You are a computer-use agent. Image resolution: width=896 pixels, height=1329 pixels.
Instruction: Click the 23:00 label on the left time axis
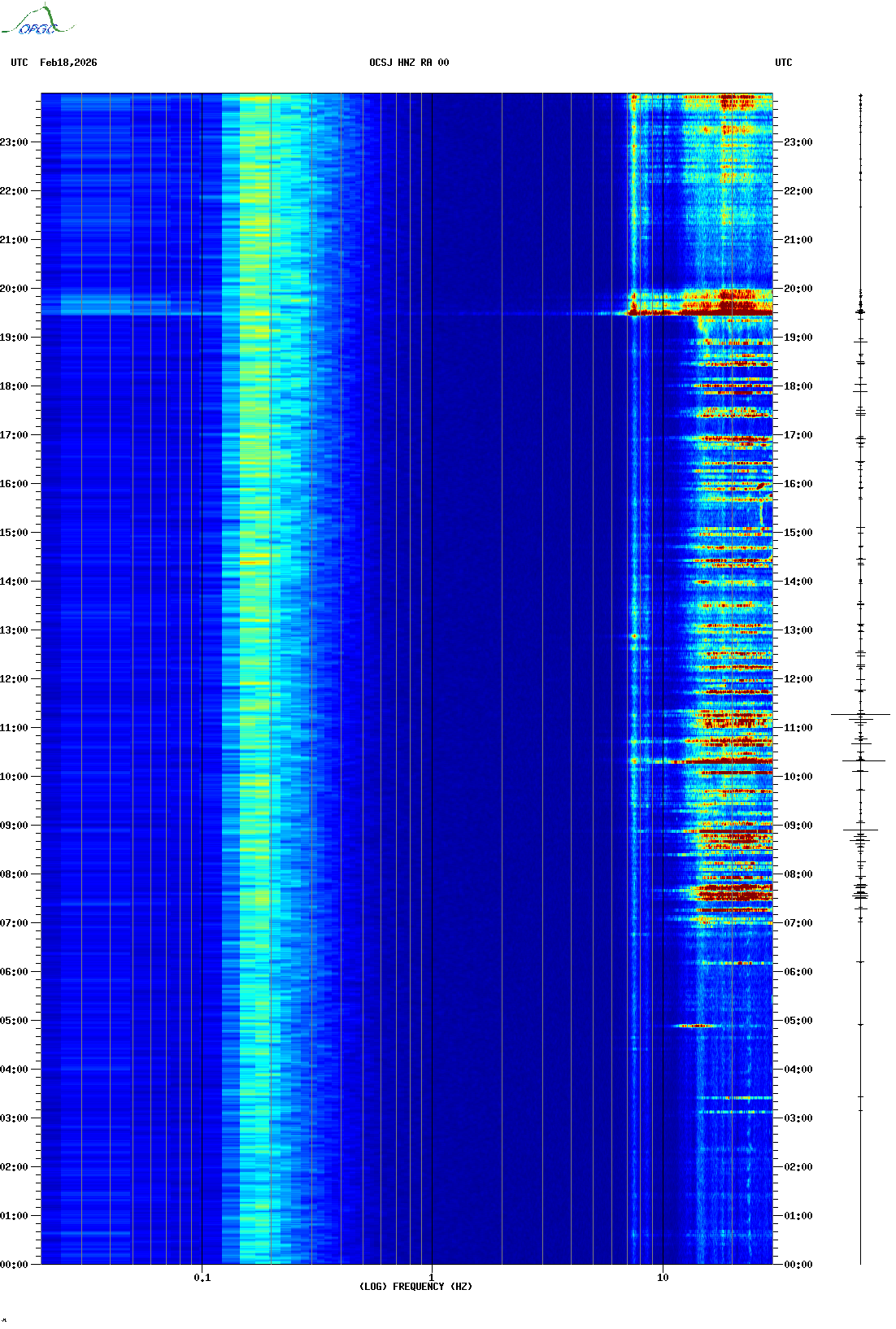point(14,142)
